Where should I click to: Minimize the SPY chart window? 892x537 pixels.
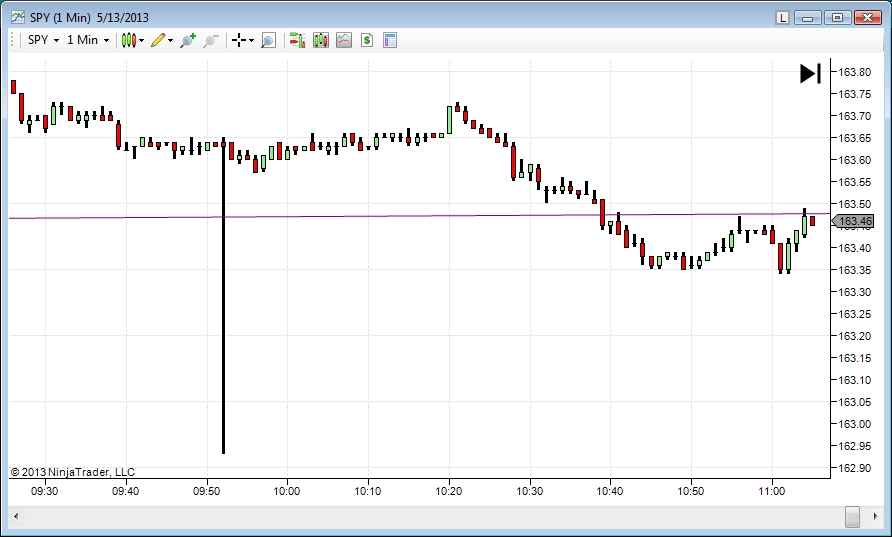click(x=808, y=18)
